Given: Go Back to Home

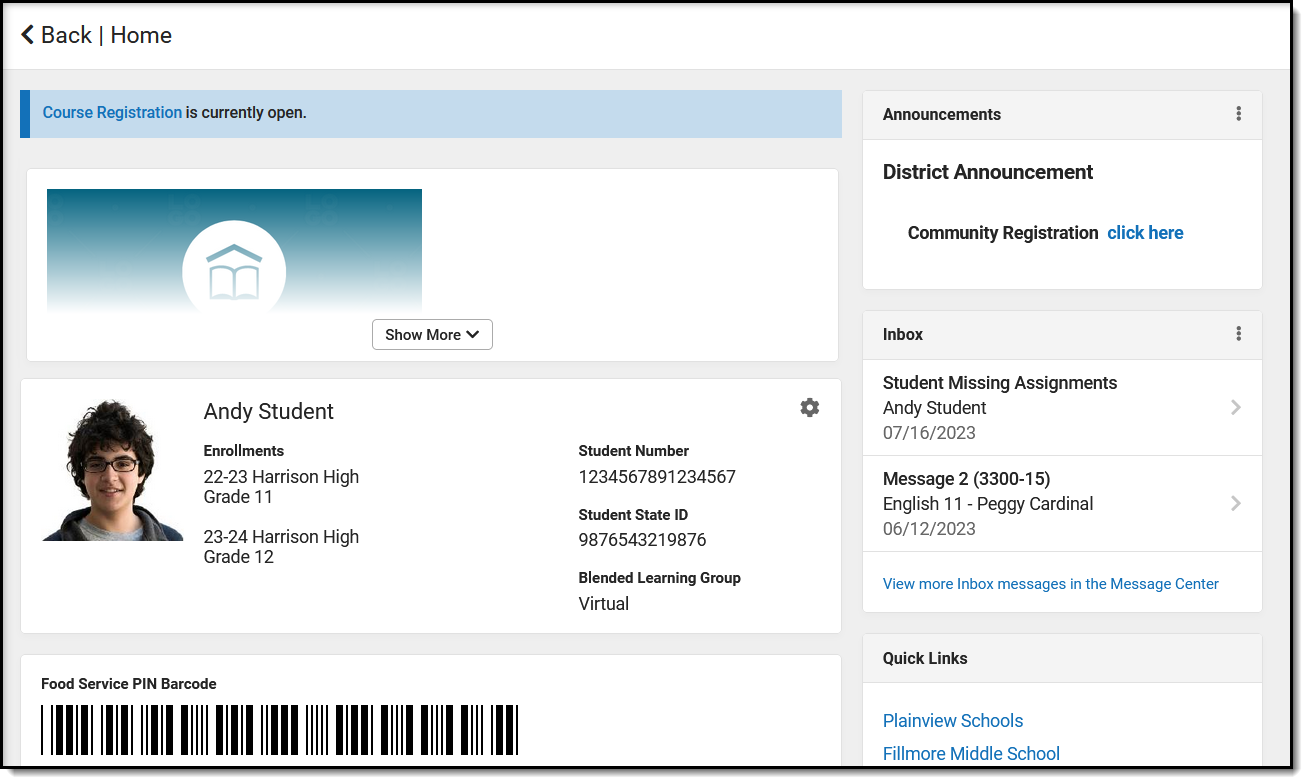Looking at the screenshot, I should coord(96,35).
